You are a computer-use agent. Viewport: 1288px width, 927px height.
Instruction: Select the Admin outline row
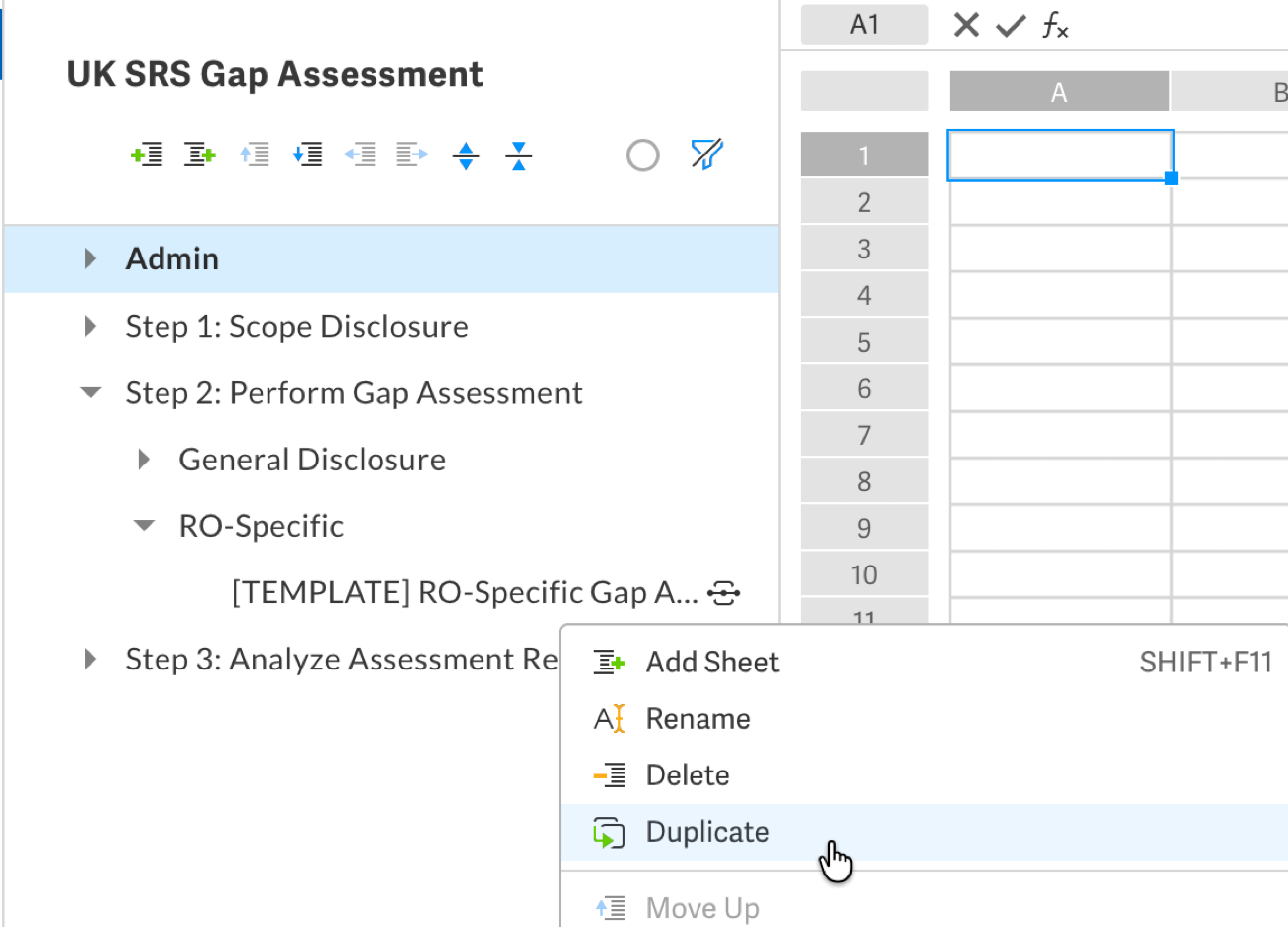(x=391, y=258)
